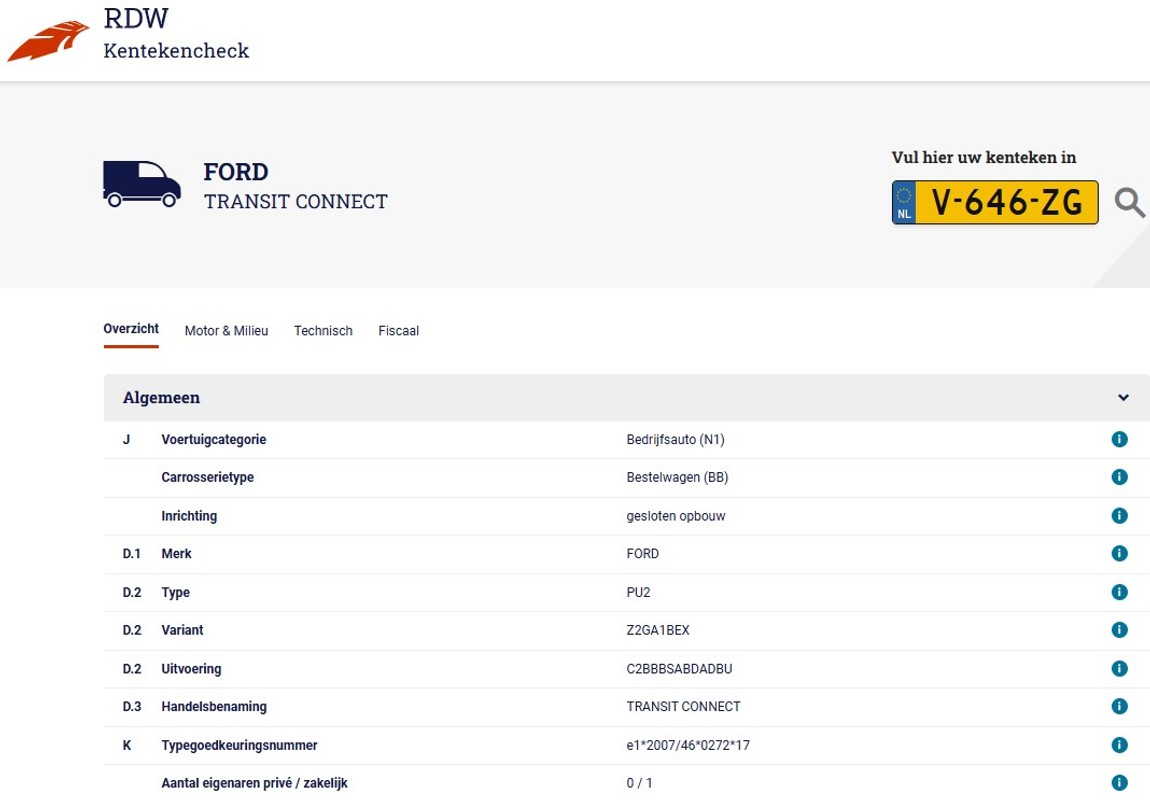
Task: Open the Technisch tab
Action: (323, 331)
